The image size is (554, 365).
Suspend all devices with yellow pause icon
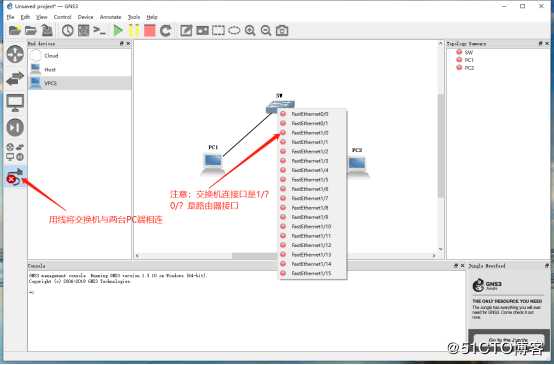click(x=134, y=31)
